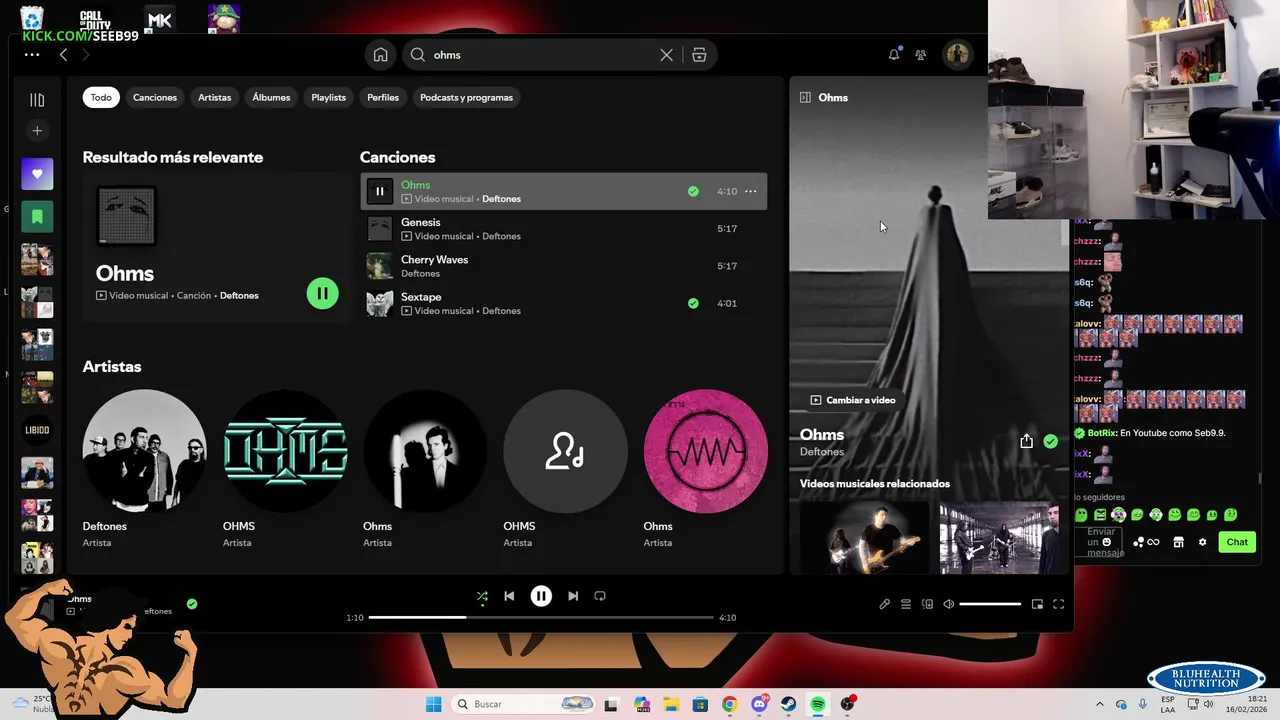
Task: Pause Ohms via the green button in top result
Action: pyautogui.click(x=322, y=293)
